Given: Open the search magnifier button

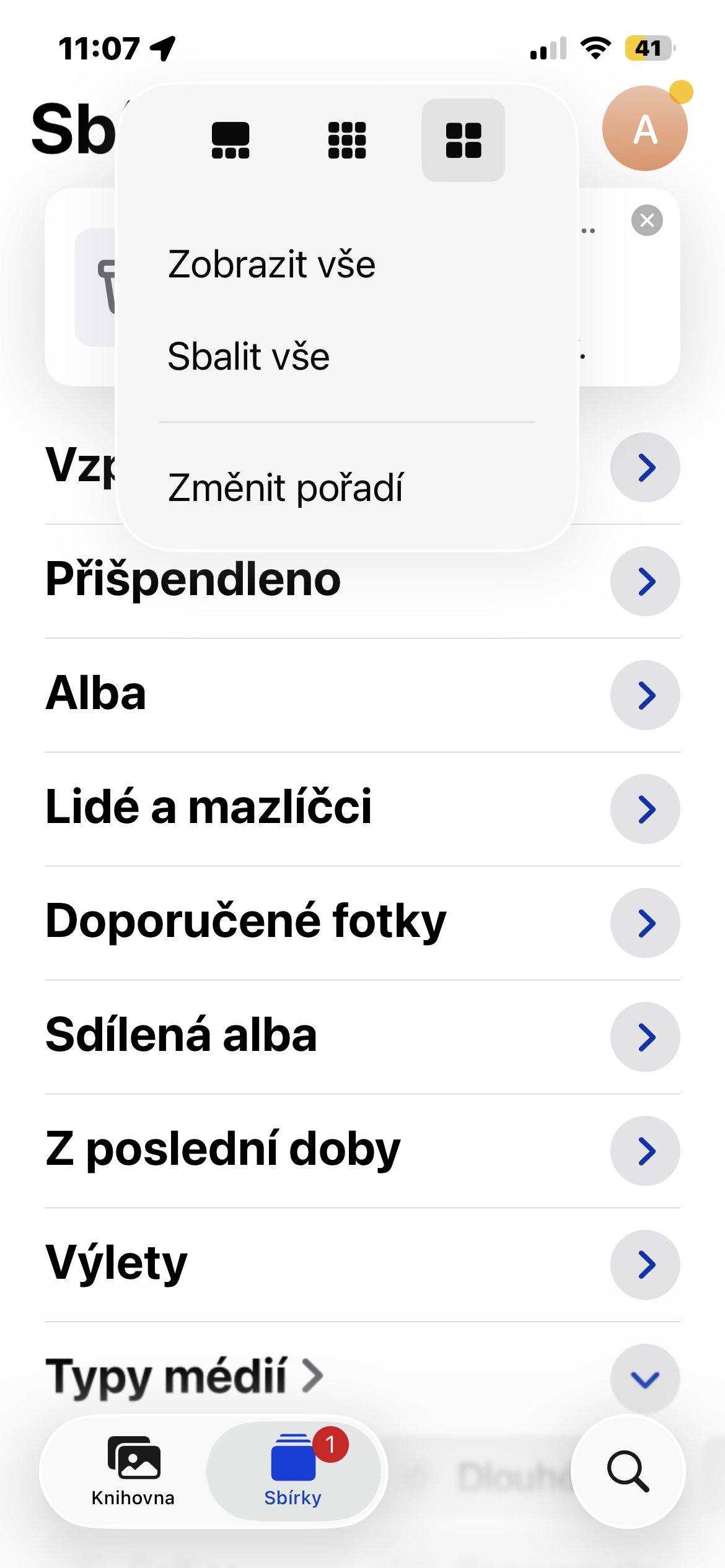Looking at the screenshot, I should (x=628, y=1471).
